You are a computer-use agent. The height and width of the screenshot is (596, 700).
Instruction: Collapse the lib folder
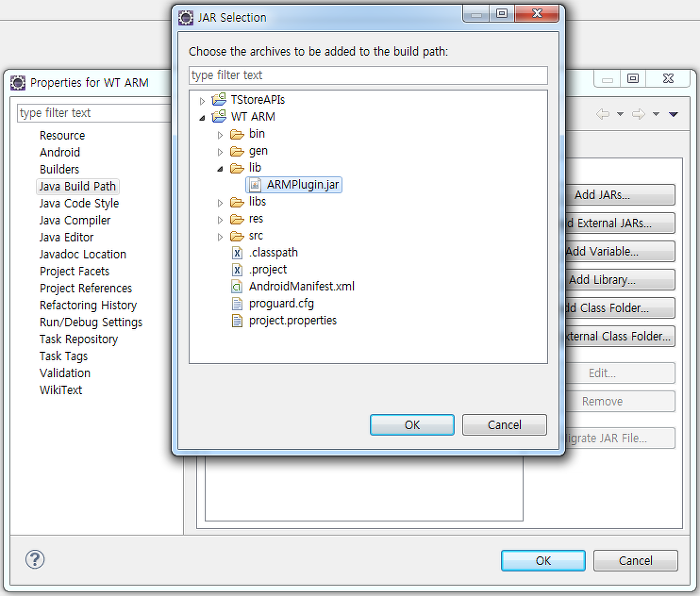tap(220, 169)
